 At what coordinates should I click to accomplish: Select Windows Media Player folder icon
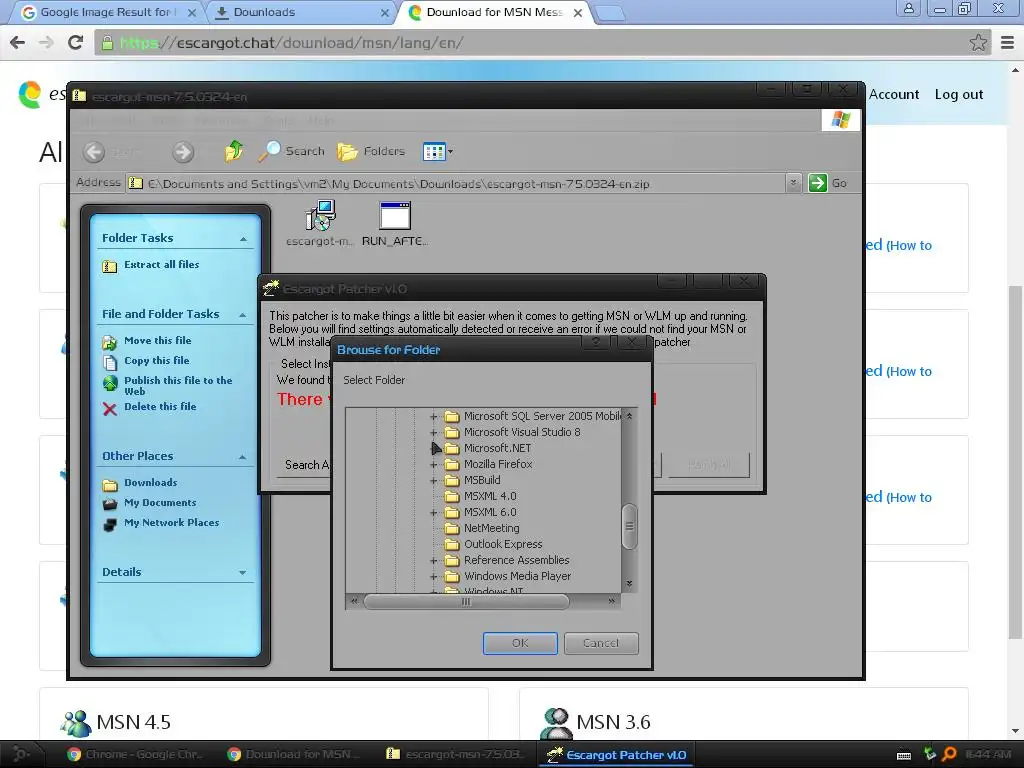click(452, 576)
